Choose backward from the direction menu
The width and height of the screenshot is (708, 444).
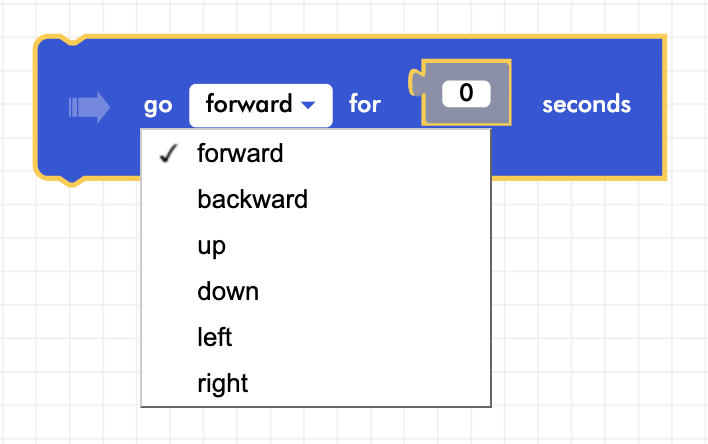tap(252, 199)
